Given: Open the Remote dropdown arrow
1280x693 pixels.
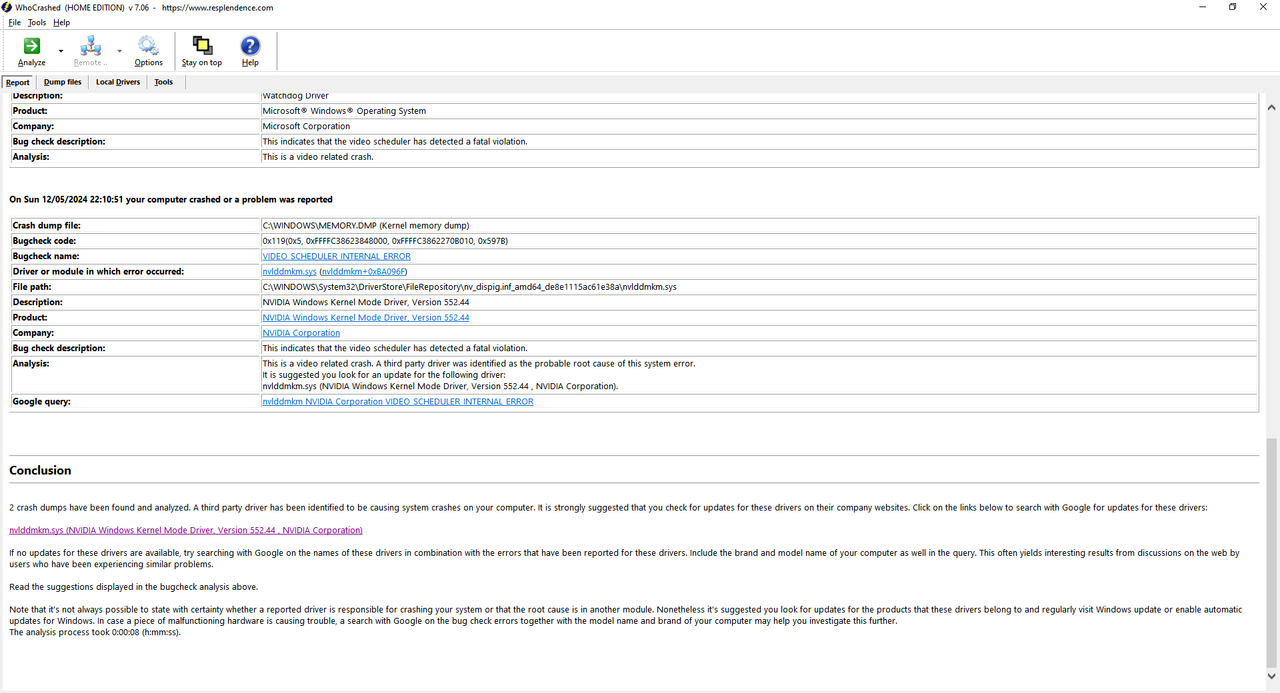Looking at the screenshot, I should click(x=119, y=51).
